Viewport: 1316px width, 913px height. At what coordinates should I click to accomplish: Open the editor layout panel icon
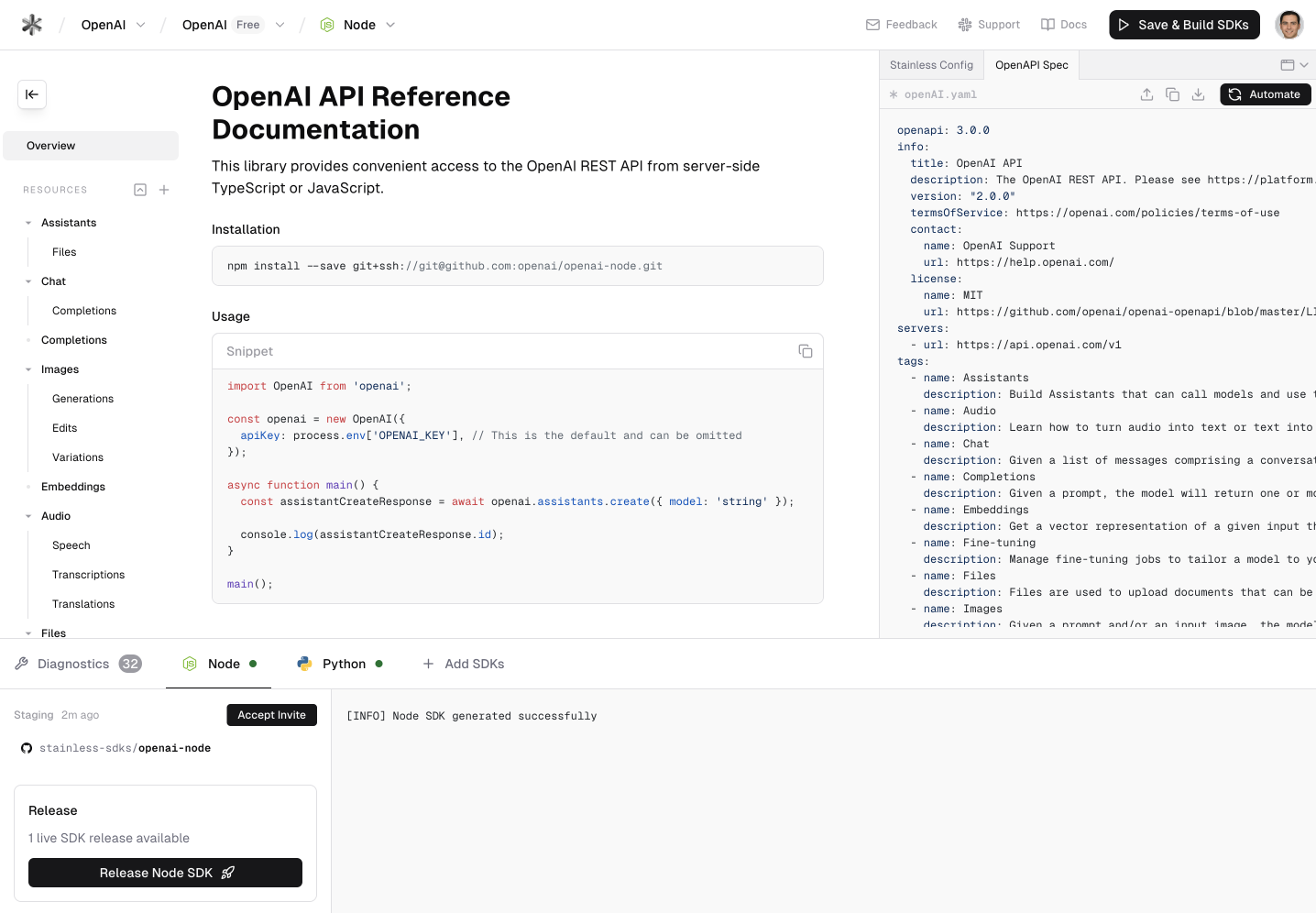click(x=1288, y=65)
